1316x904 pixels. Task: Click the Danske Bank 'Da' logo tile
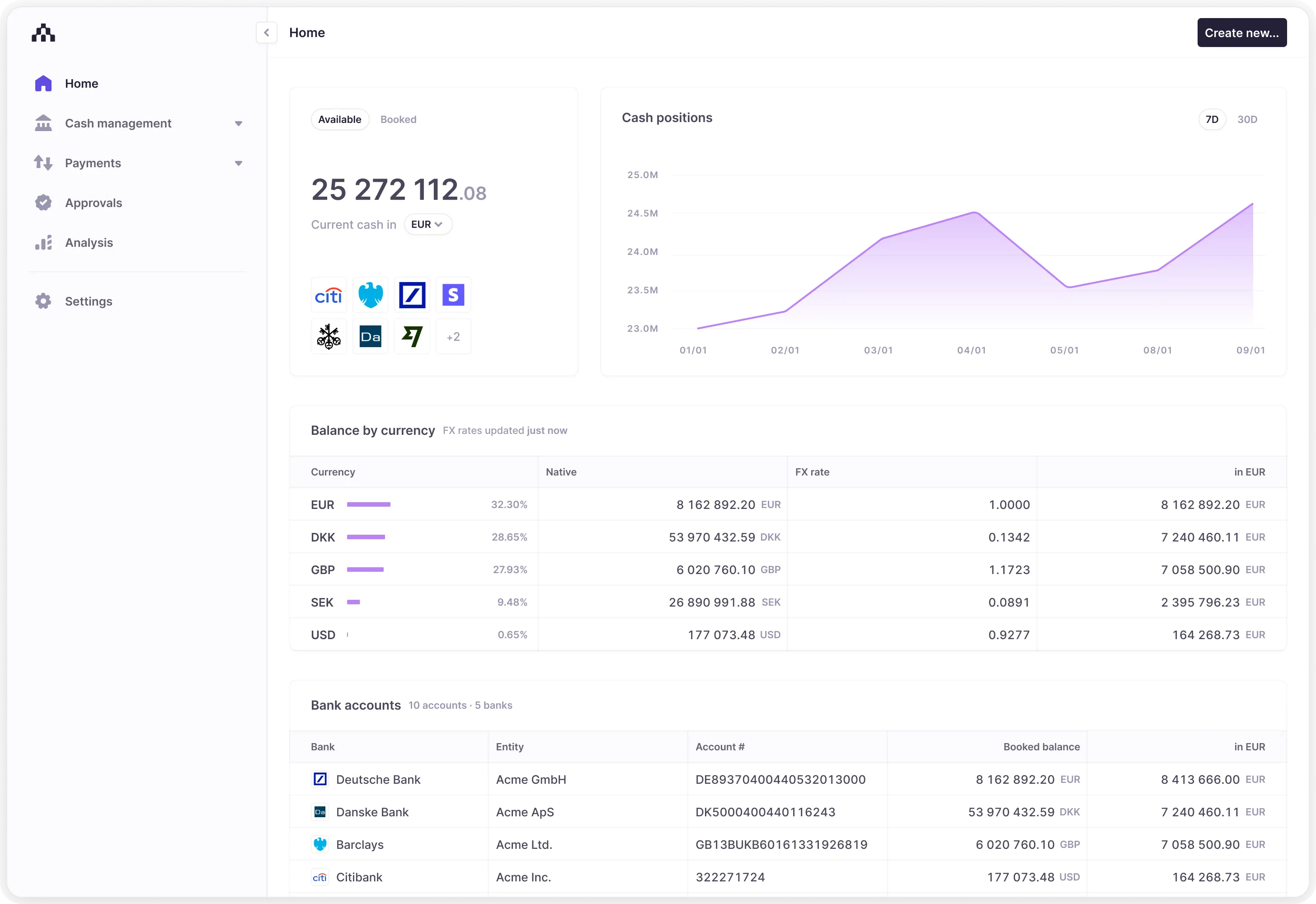click(x=370, y=337)
